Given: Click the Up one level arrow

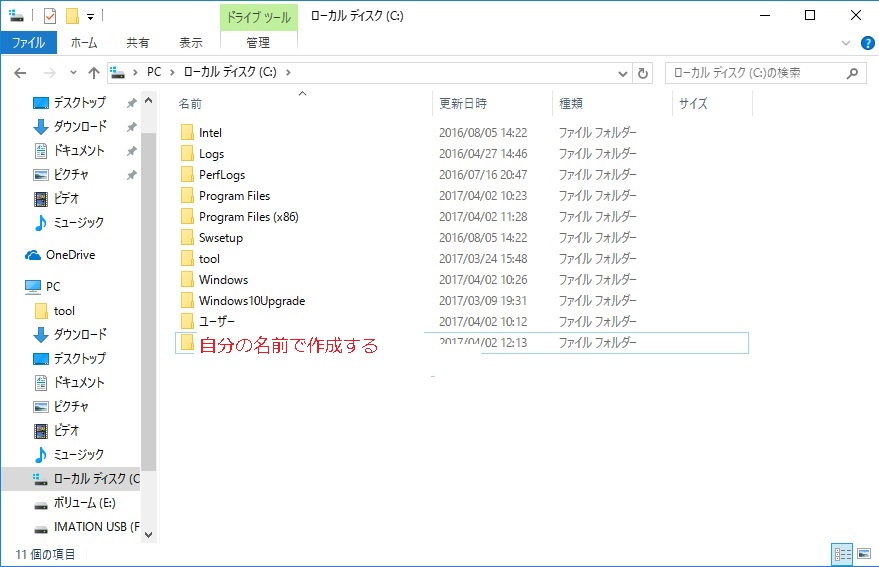Looking at the screenshot, I should pyautogui.click(x=94, y=73).
